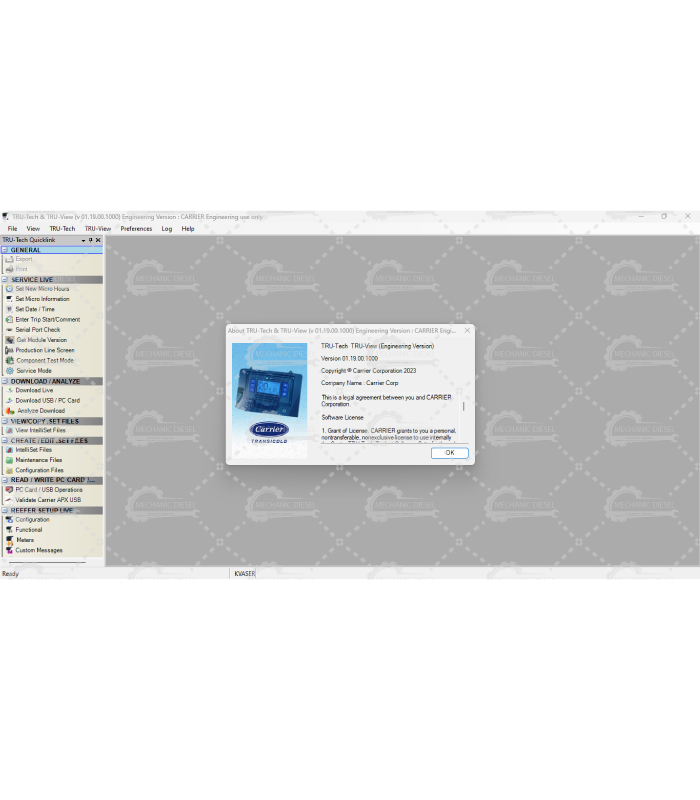The image size is (700, 800).
Task: Collapse the DOWNLOAD / ANALYZE section
Action: click(x=5, y=381)
